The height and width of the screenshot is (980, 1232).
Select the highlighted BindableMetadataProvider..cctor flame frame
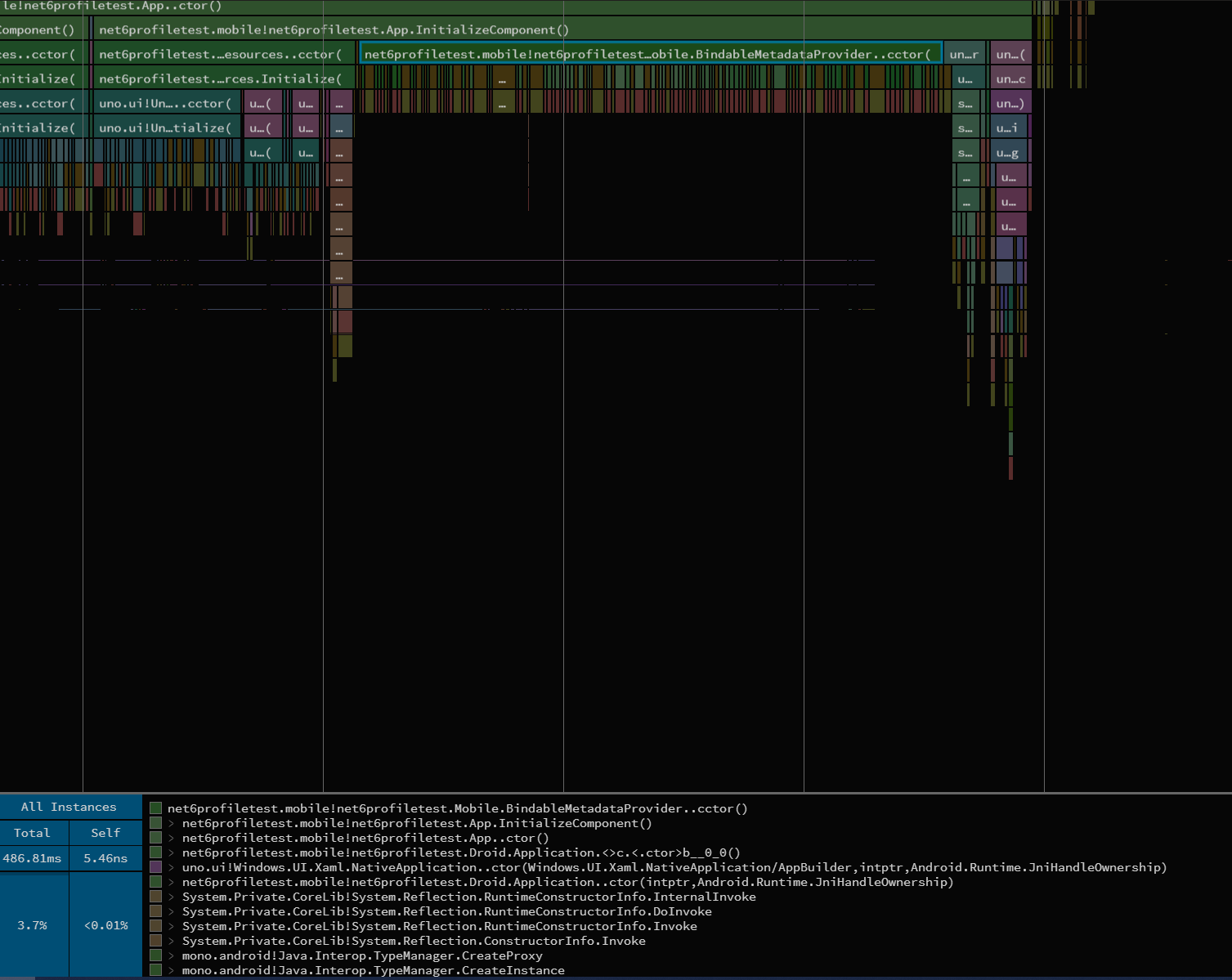click(650, 52)
